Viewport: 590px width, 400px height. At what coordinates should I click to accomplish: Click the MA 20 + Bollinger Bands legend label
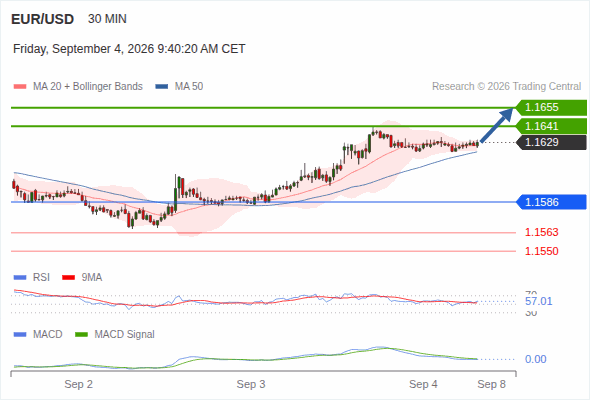[88, 87]
